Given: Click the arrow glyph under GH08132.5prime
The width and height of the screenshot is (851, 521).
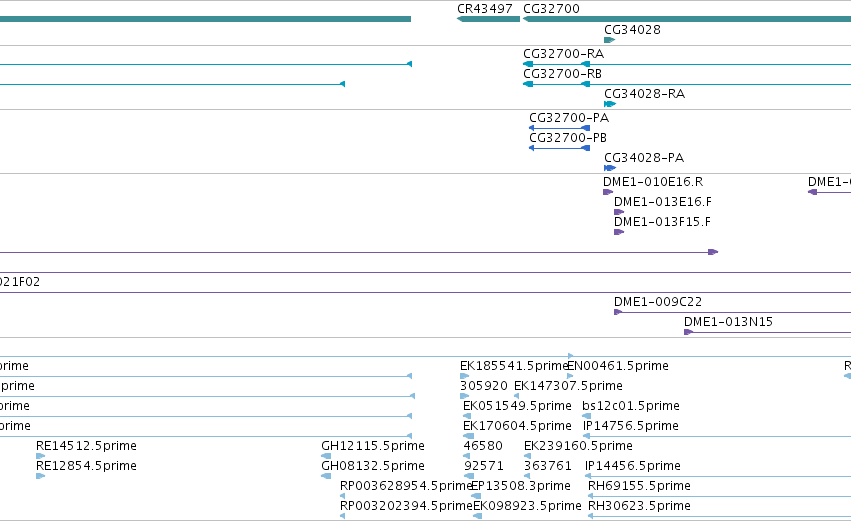Looking at the screenshot, I should coord(326,476).
